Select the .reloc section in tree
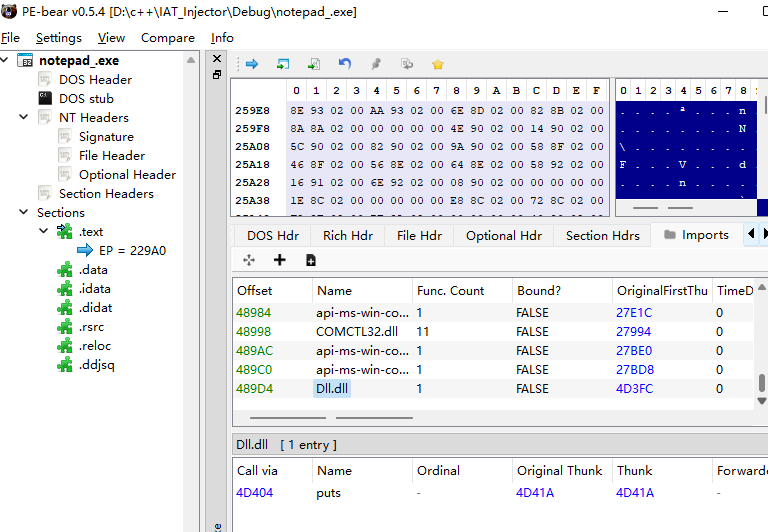768x532 pixels. pos(95,346)
